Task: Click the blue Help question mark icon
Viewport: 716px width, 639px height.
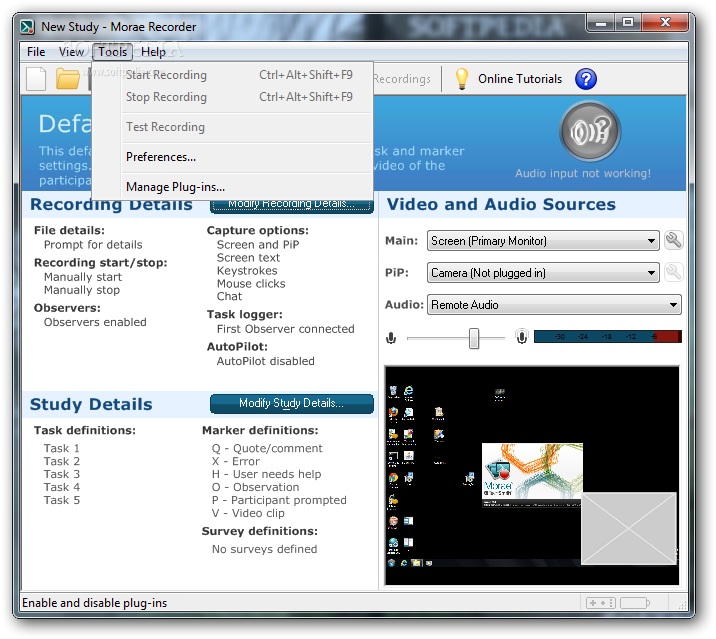Action: click(x=586, y=79)
